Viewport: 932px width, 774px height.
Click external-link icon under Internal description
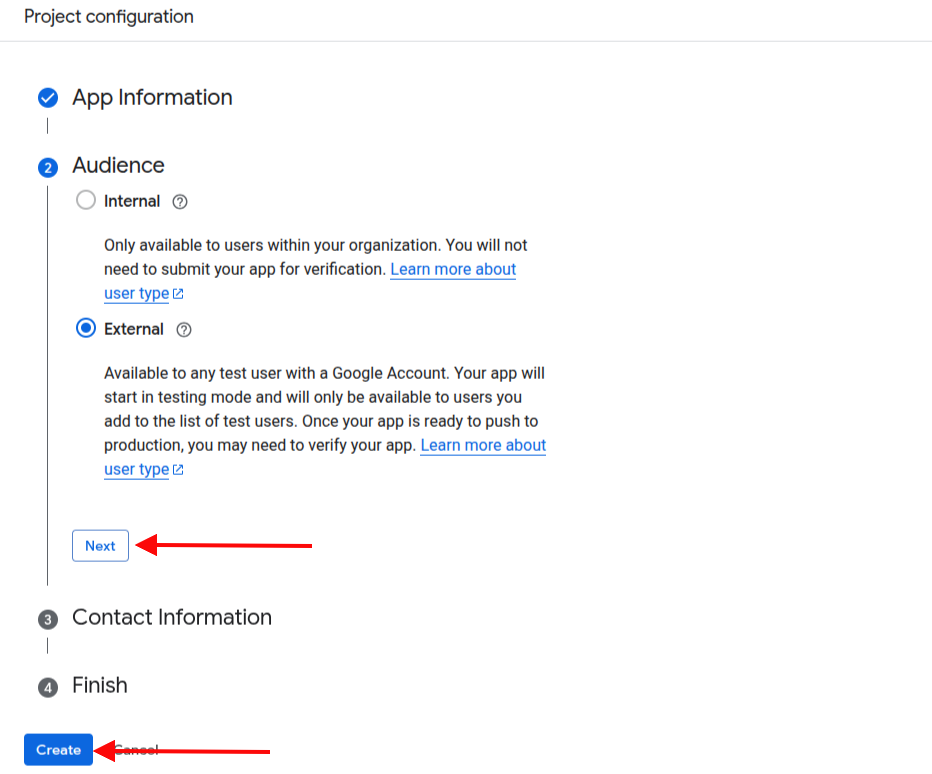coord(178,294)
